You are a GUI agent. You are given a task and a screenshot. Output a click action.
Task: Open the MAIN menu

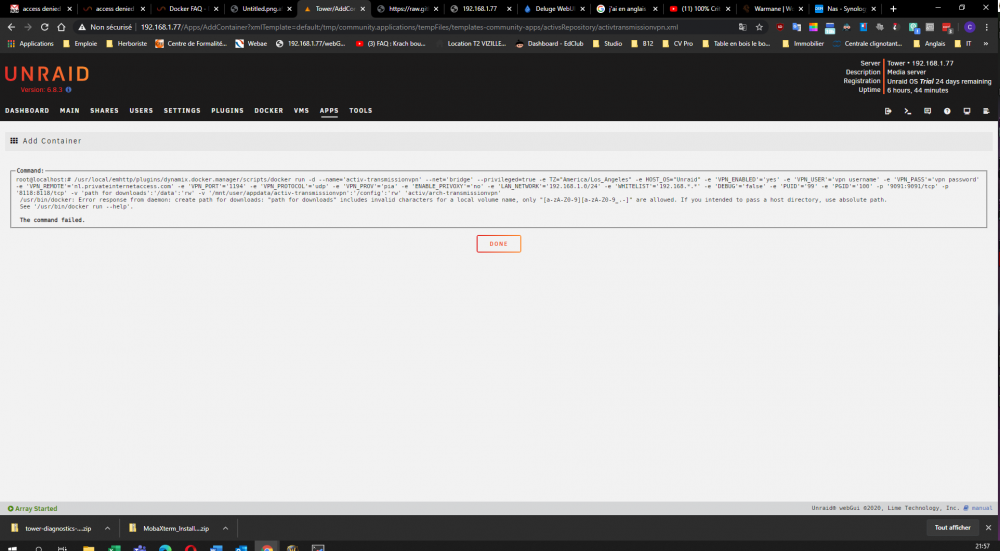coord(70,111)
